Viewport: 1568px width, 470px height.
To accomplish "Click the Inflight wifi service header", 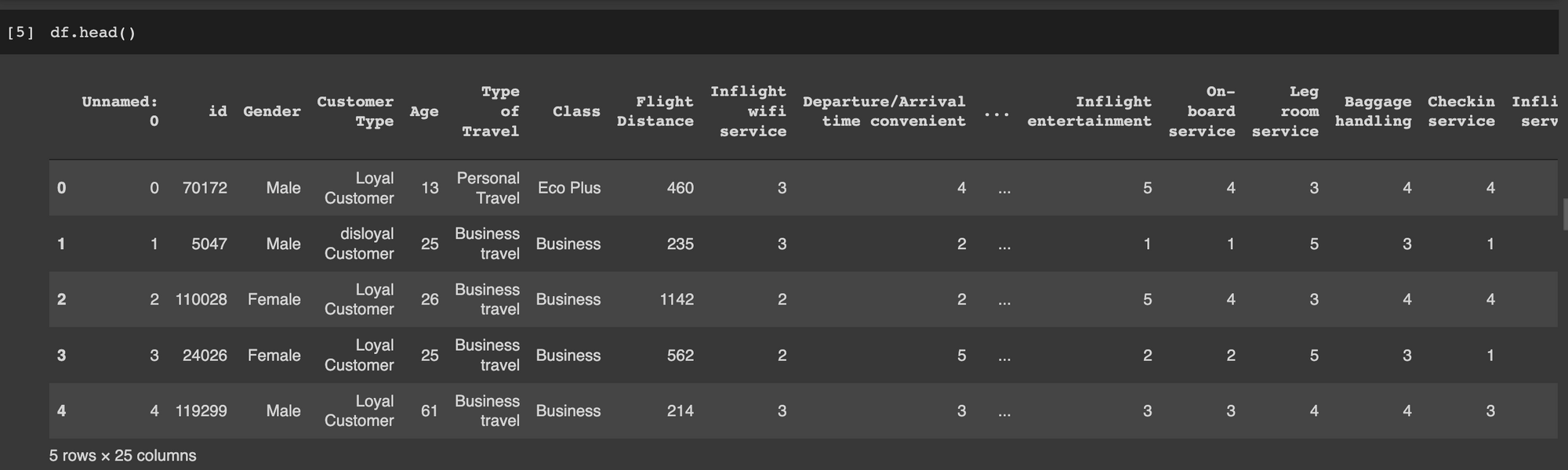I will pyautogui.click(x=749, y=111).
